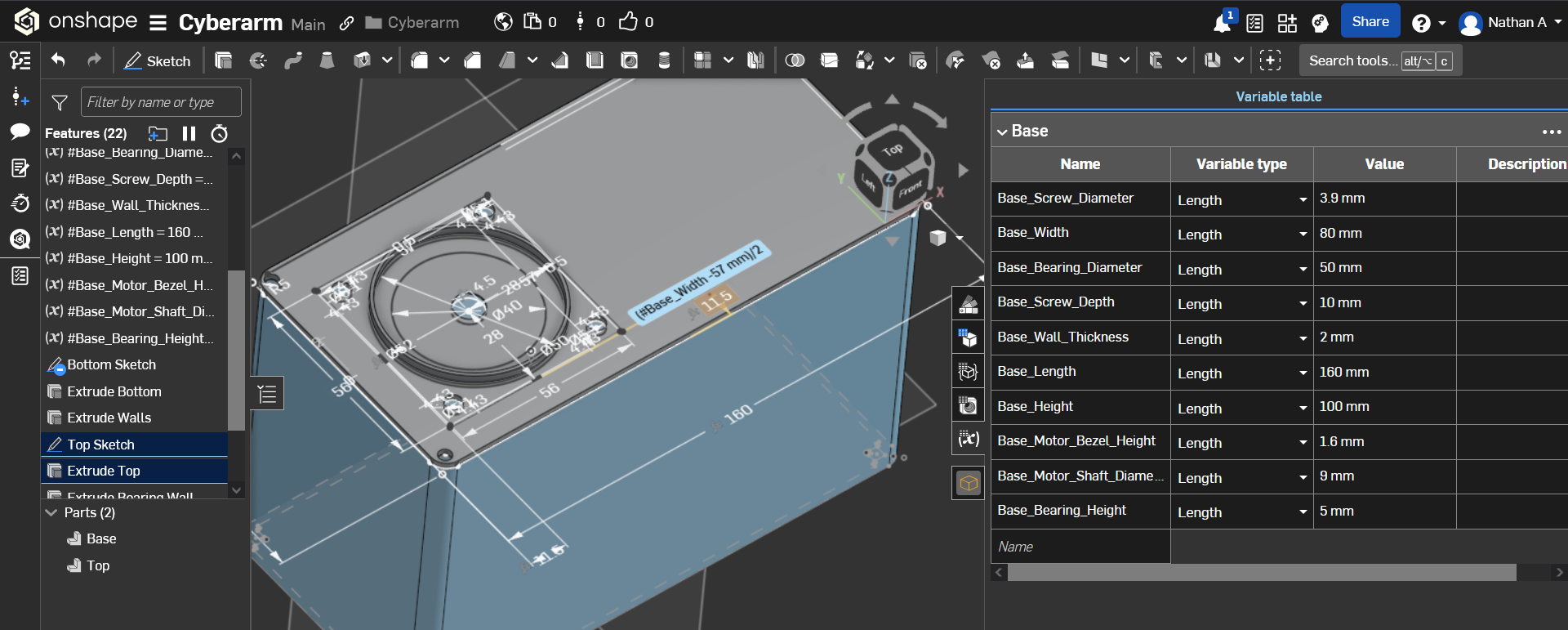Toggle the feature list panel button in toolbar
1568x630 pixels.
[x=20, y=60]
